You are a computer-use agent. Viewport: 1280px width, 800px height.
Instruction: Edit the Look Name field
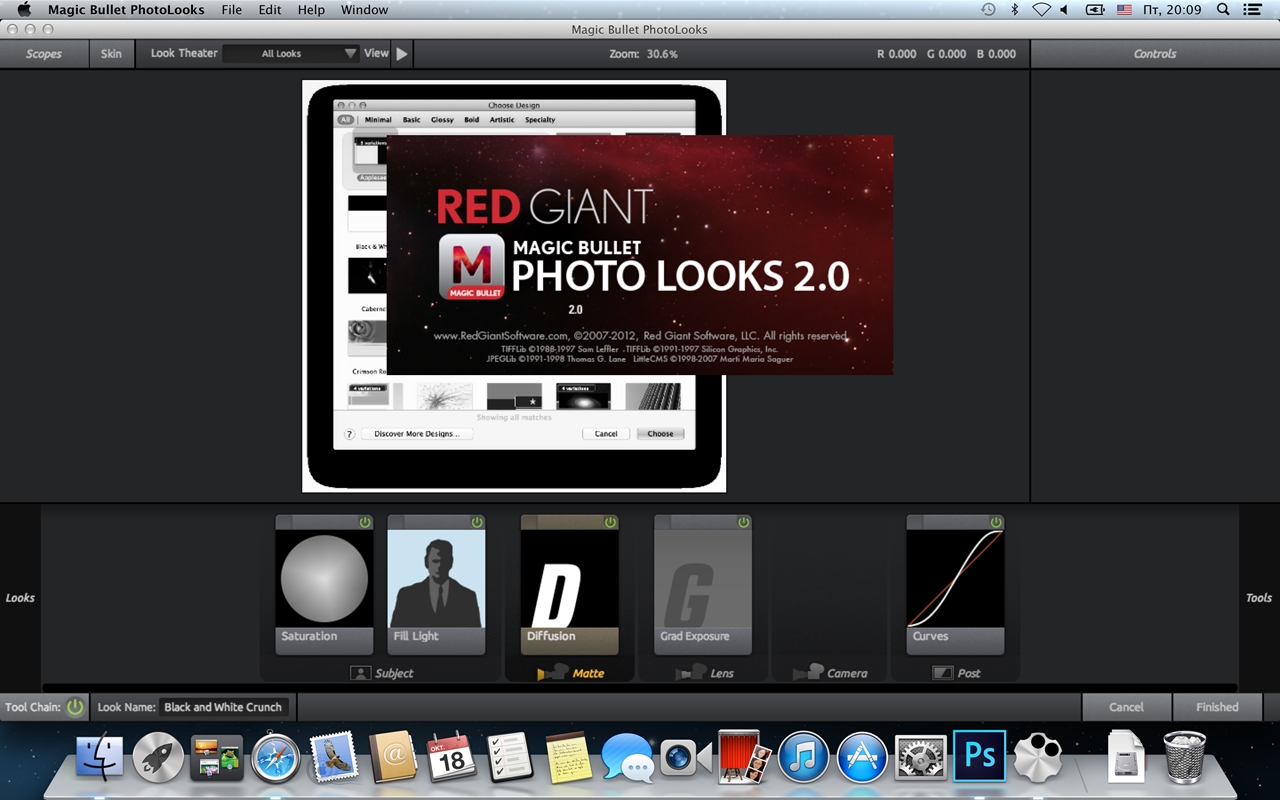(x=223, y=707)
